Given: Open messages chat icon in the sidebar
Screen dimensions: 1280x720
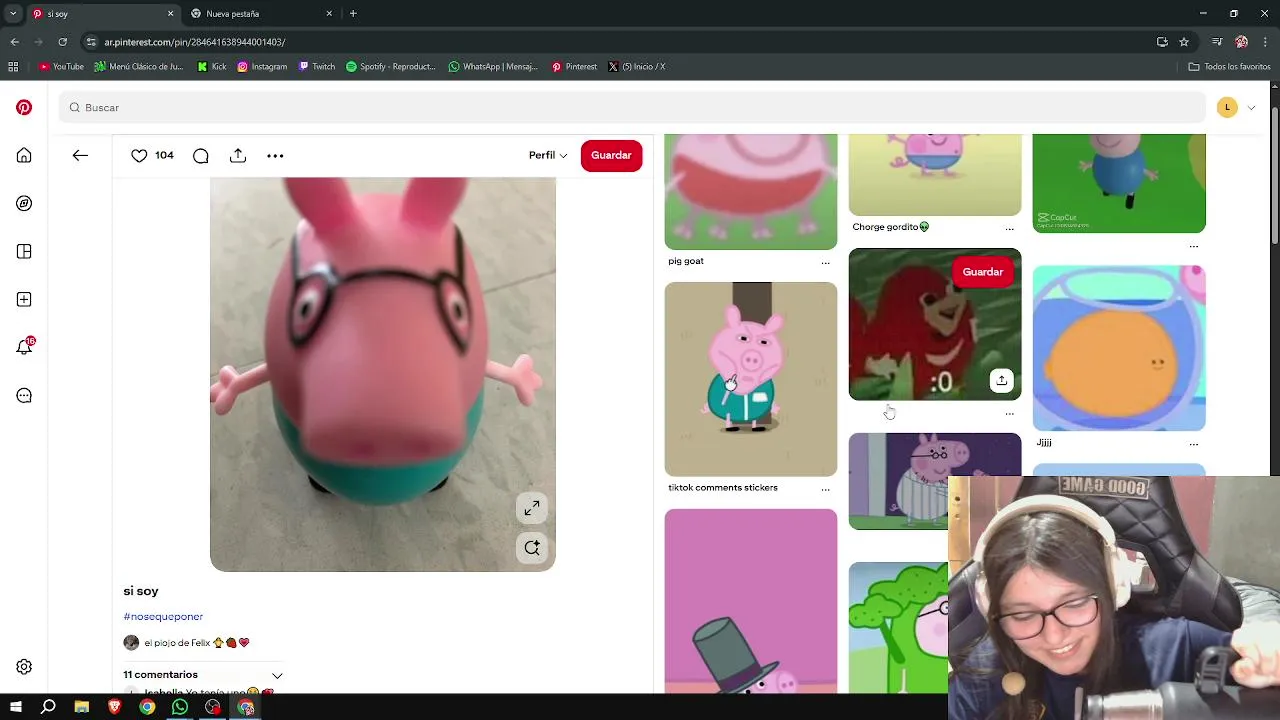Looking at the screenshot, I should pos(24,395).
